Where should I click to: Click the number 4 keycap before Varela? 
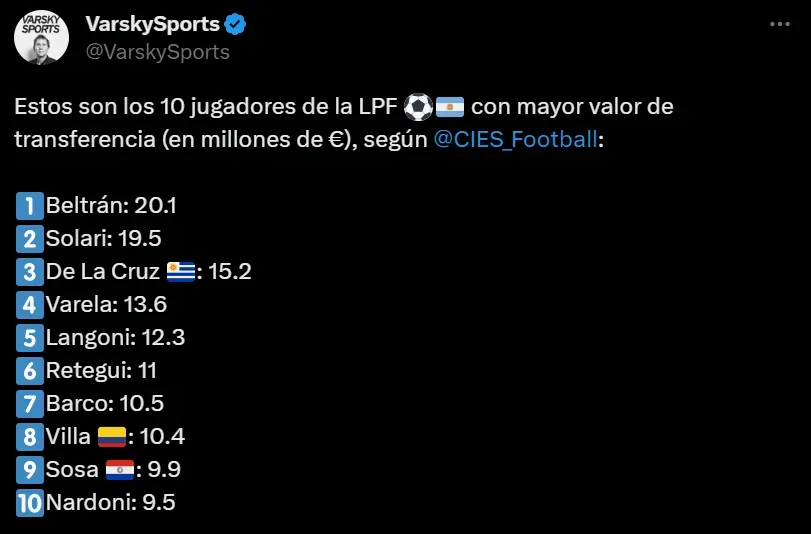pyautogui.click(x=30, y=304)
